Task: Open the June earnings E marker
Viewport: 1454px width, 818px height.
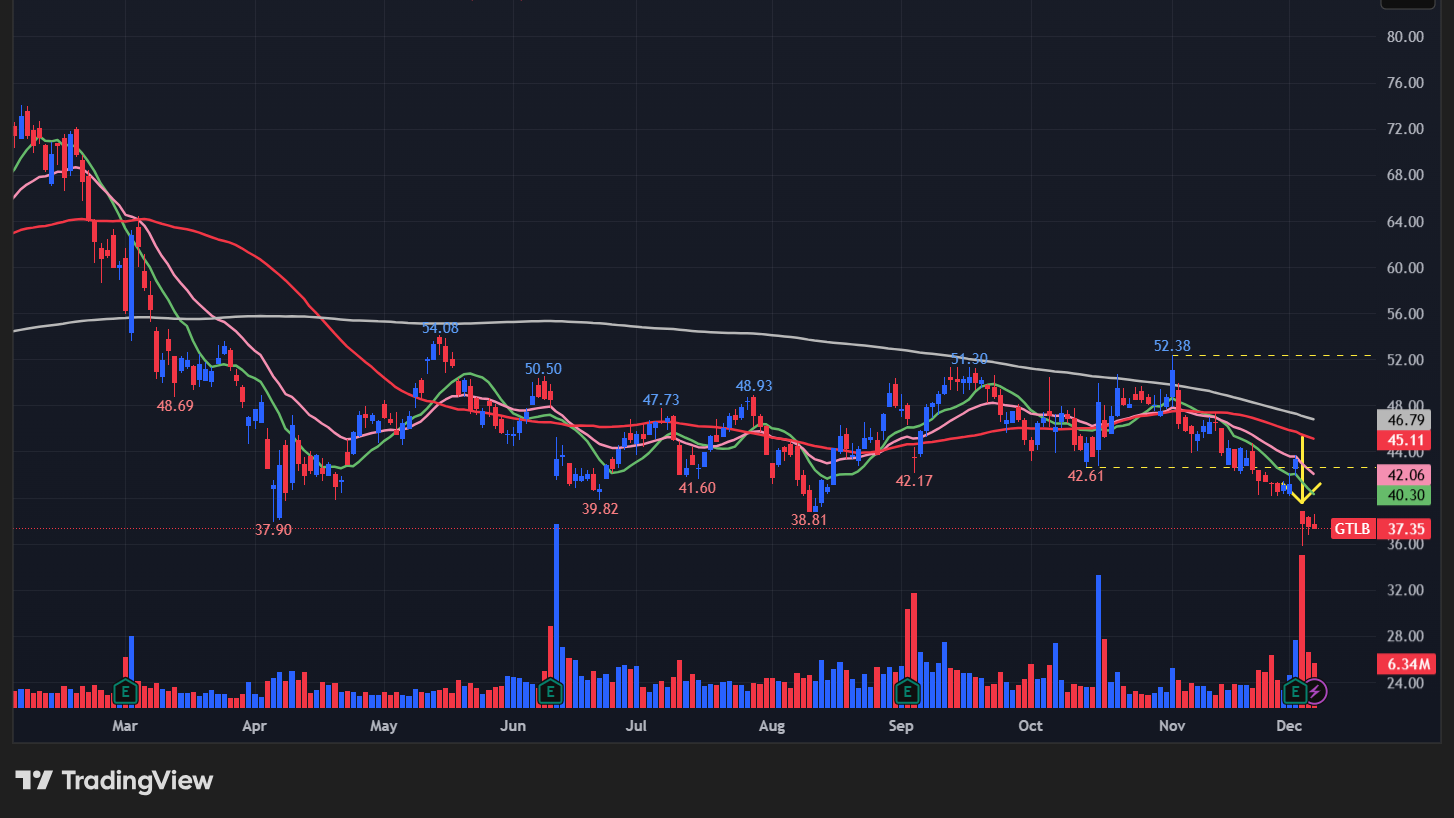Action: click(549, 691)
